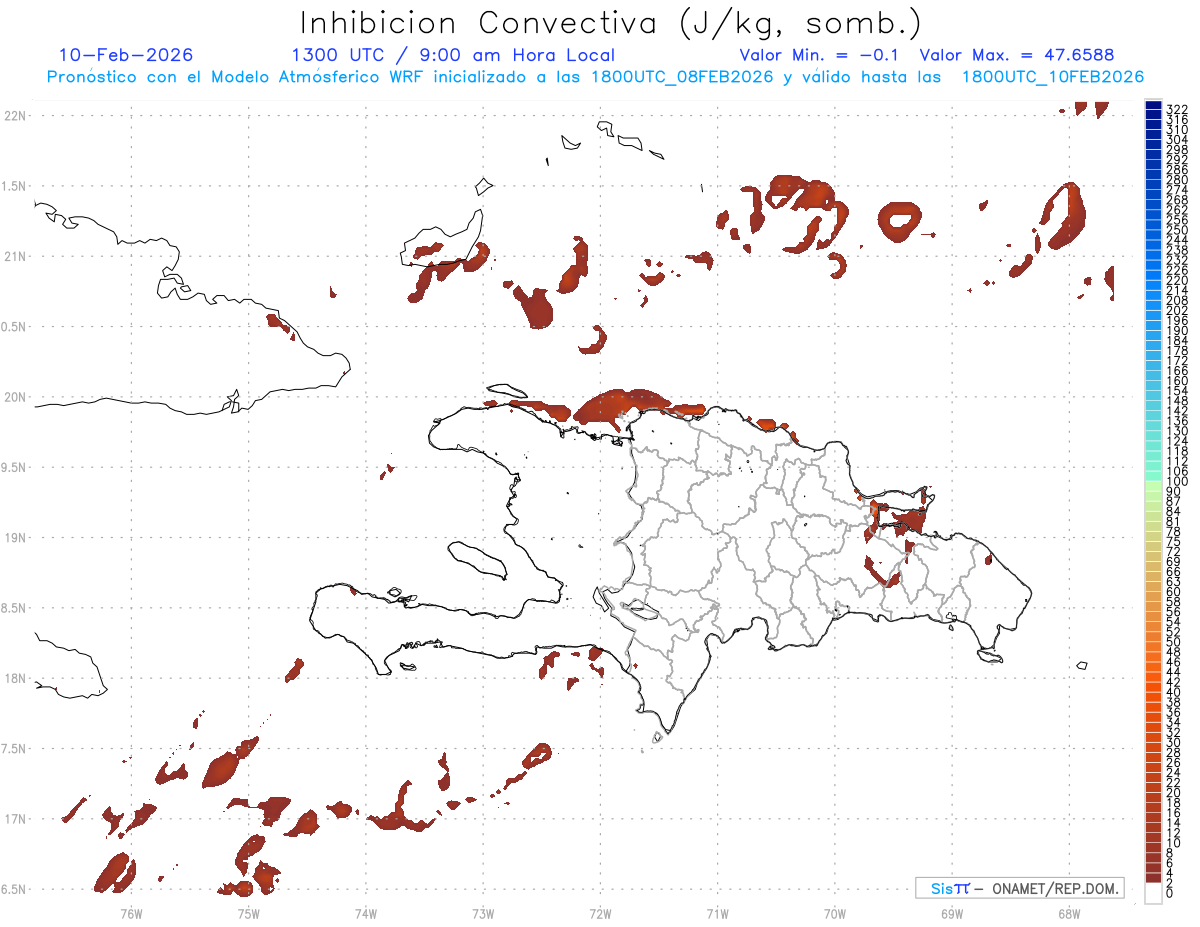Click the time '1300 UTC / 9:00 am Hora Local'

pos(453,55)
